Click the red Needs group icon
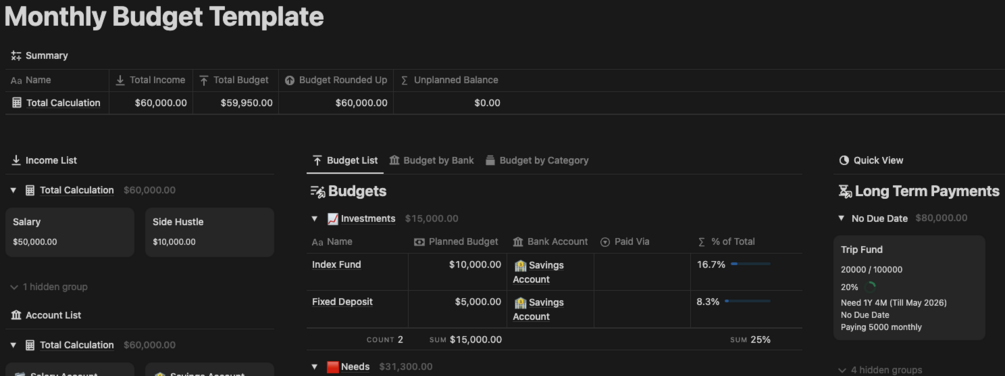 point(333,367)
